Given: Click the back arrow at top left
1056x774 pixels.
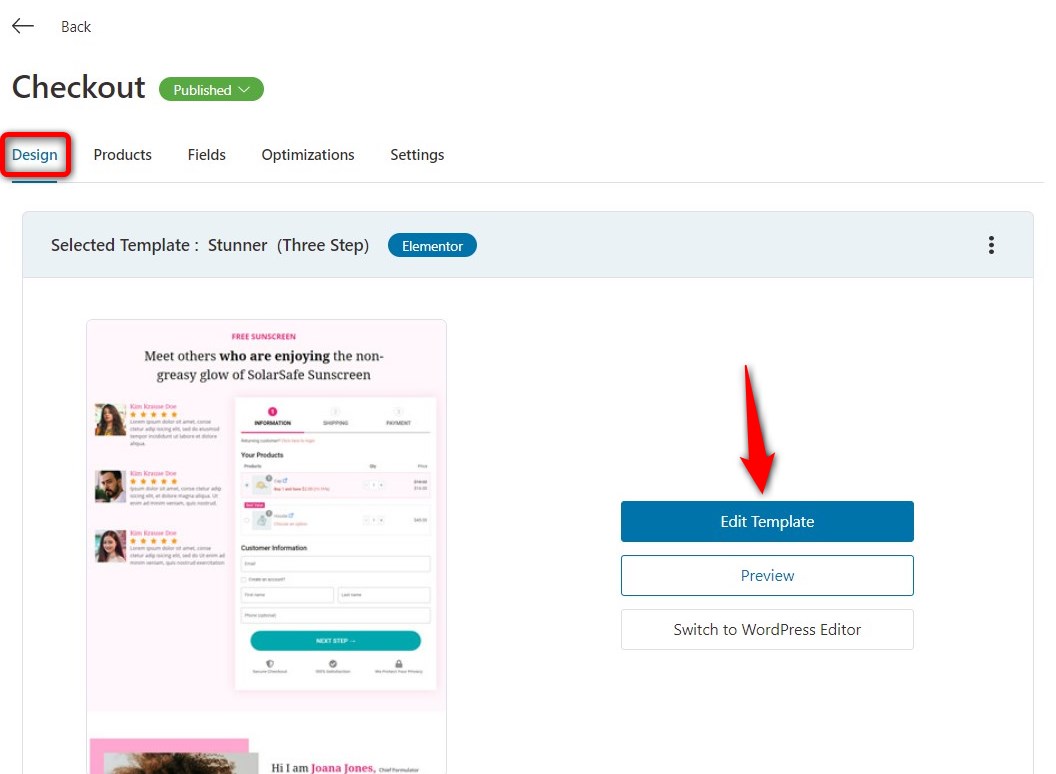Looking at the screenshot, I should pos(22,26).
